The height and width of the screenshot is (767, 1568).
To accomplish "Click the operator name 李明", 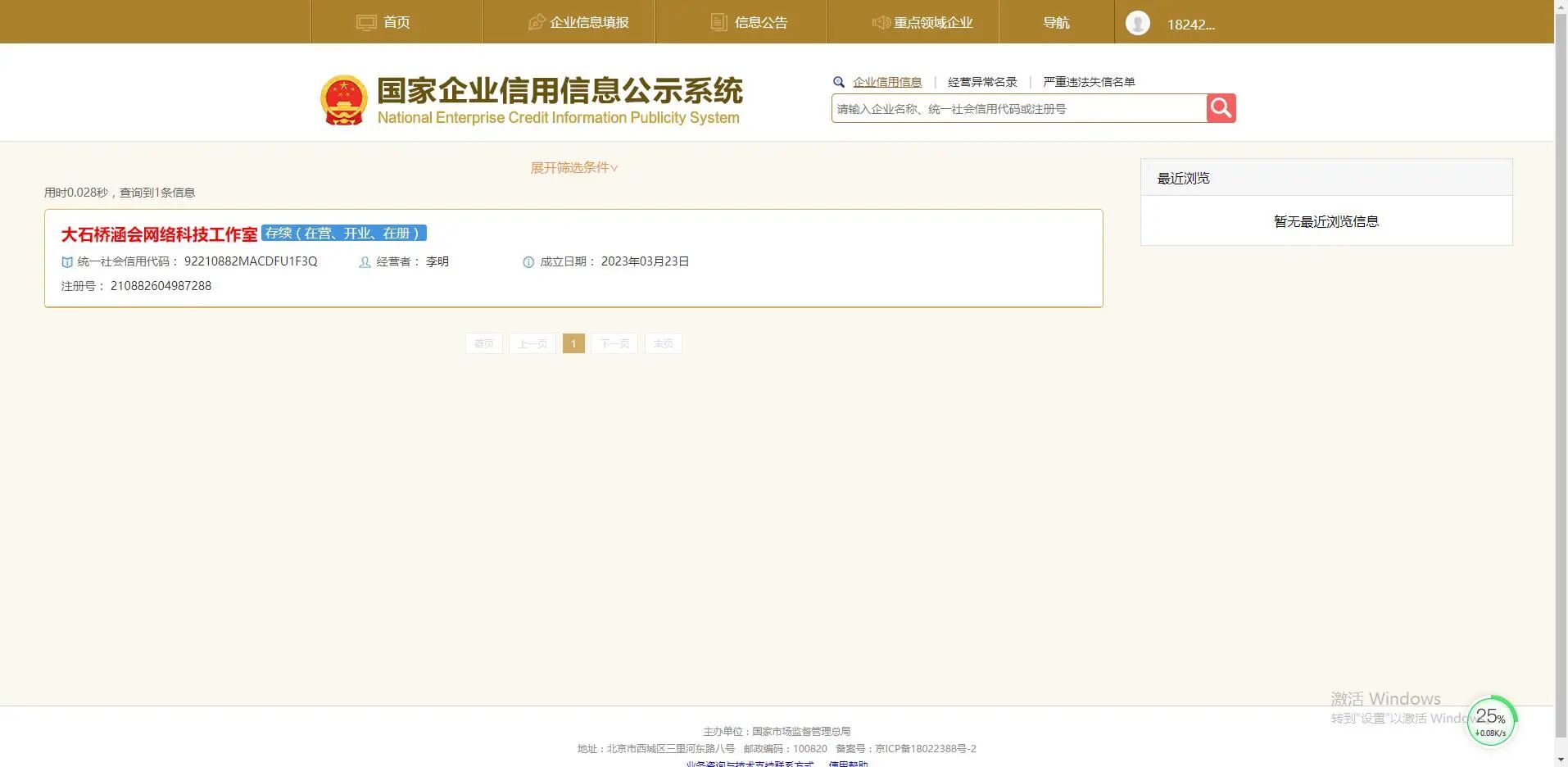I will [437, 261].
